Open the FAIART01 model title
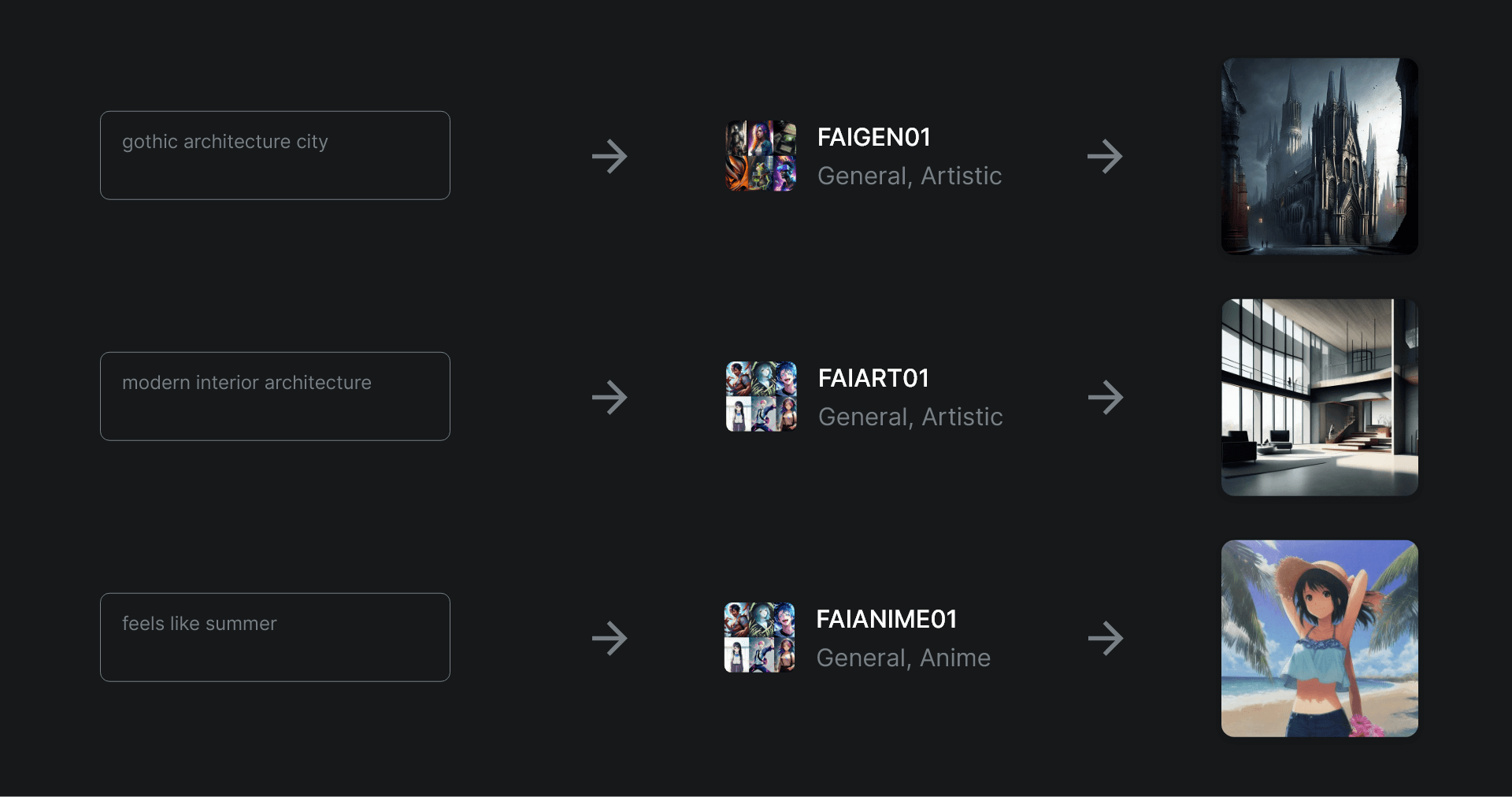This screenshot has width=1512, height=797. pyautogui.click(x=874, y=379)
